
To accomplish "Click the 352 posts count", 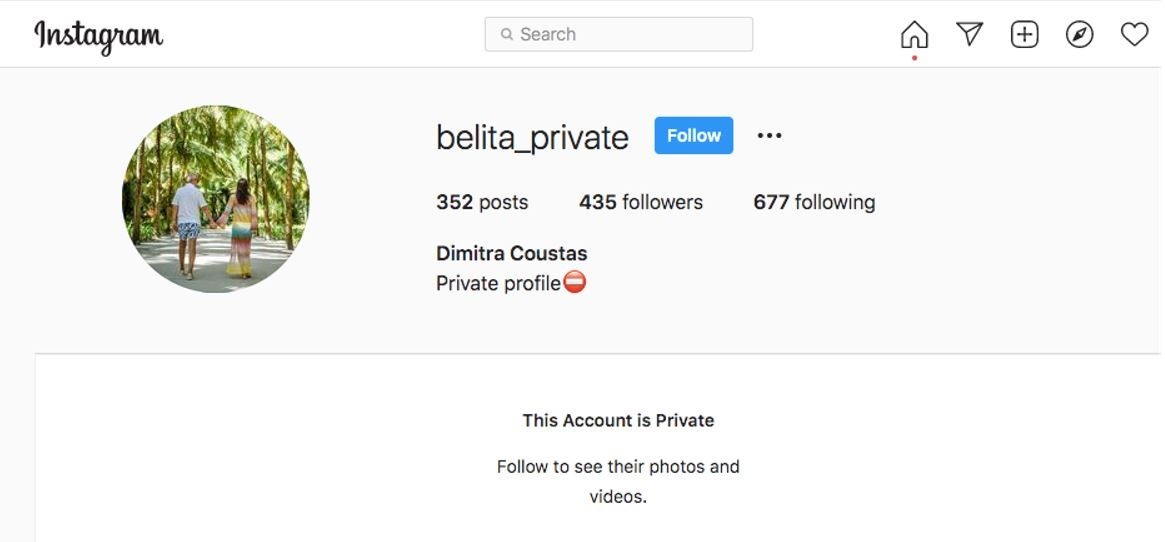I will pos(482,202).
